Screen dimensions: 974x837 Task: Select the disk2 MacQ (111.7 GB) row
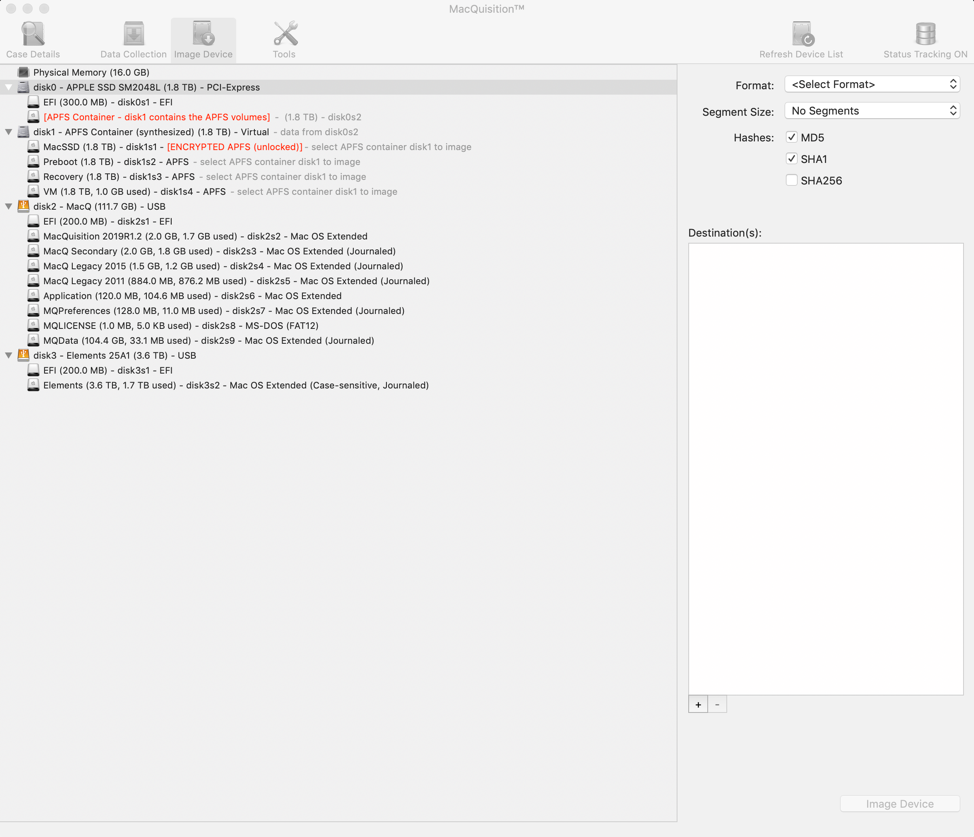point(339,206)
